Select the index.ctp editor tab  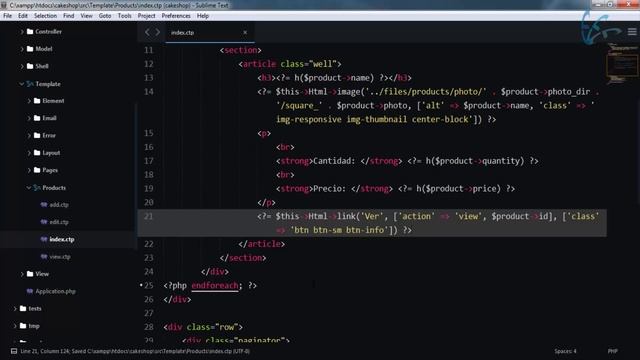tap(210, 32)
